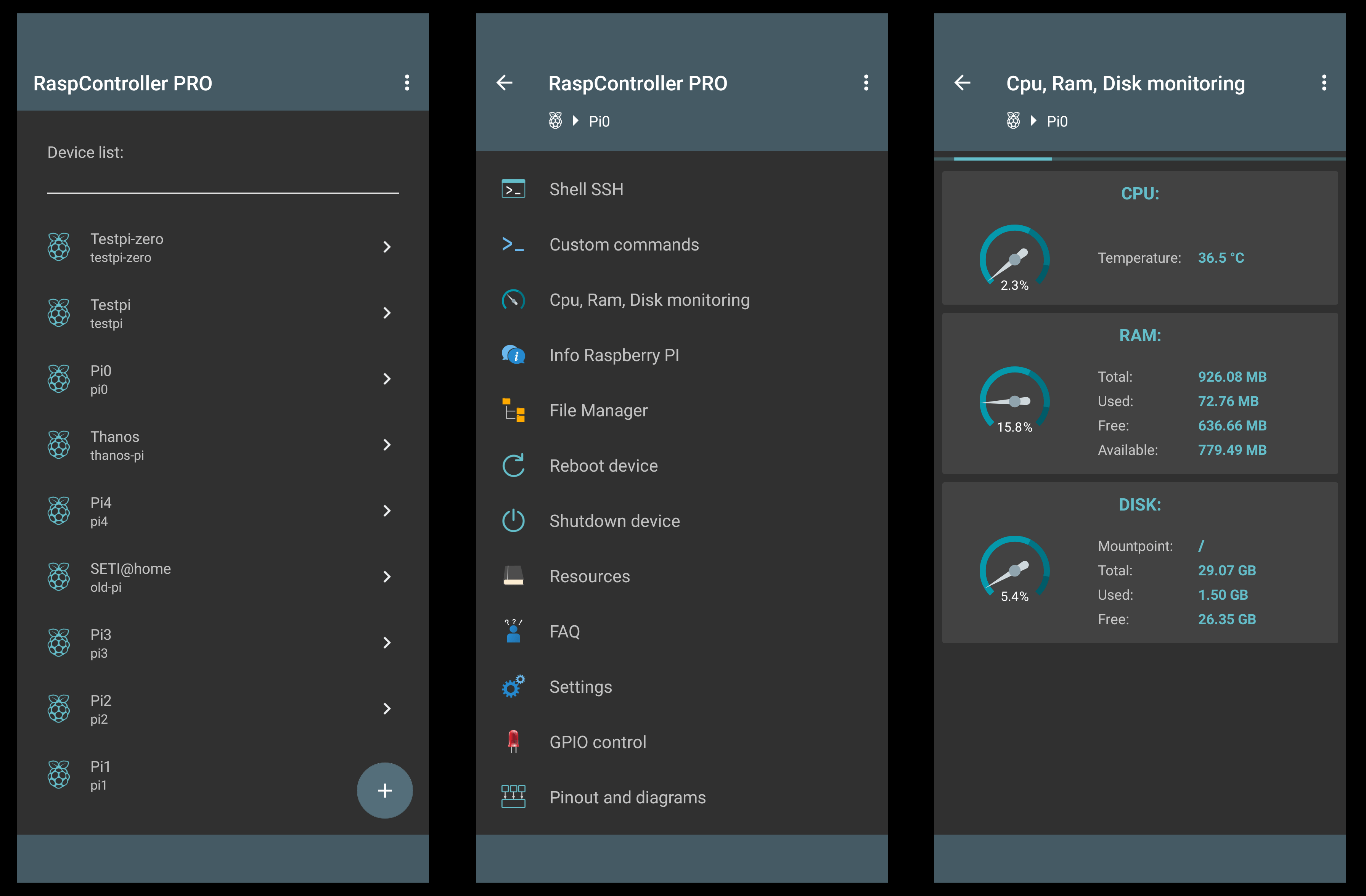This screenshot has height=896, width=1366.
Task: Click the Reboot device circular arrow icon
Action: coord(513,466)
